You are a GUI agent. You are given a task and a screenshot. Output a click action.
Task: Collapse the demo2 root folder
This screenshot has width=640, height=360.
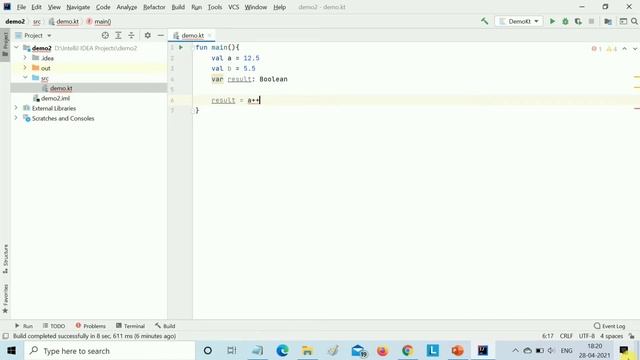pos(17,48)
